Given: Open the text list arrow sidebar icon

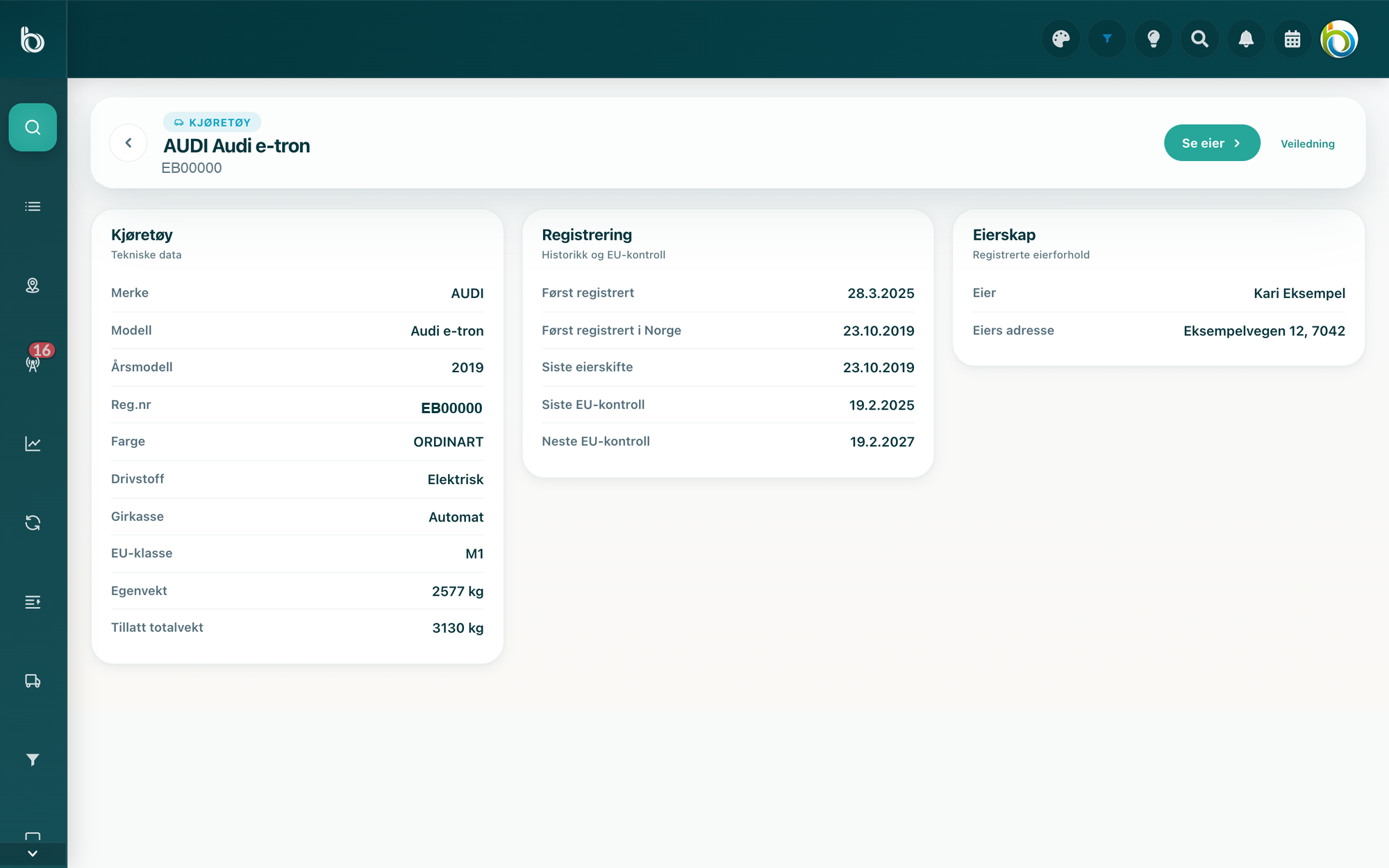Looking at the screenshot, I should point(33,602).
